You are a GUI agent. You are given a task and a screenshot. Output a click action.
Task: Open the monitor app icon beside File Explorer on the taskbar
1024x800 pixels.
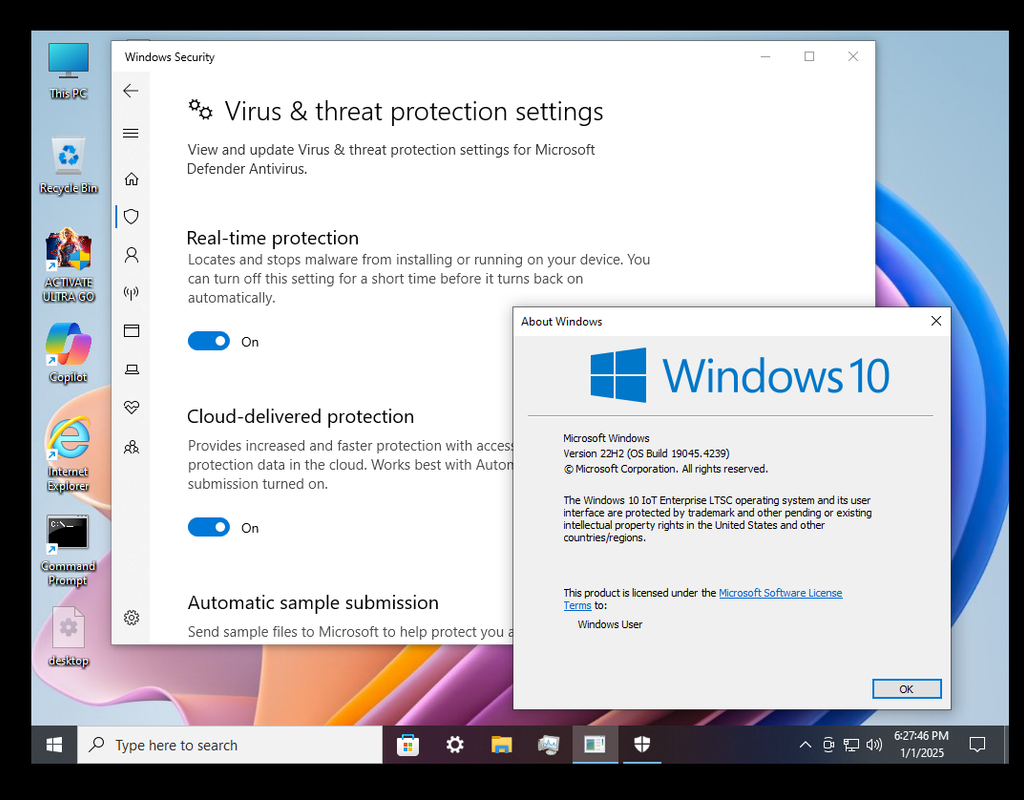pyautogui.click(x=549, y=744)
